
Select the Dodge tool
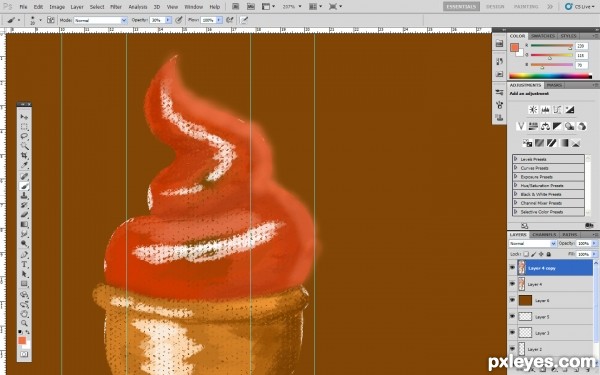(x=24, y=244)
